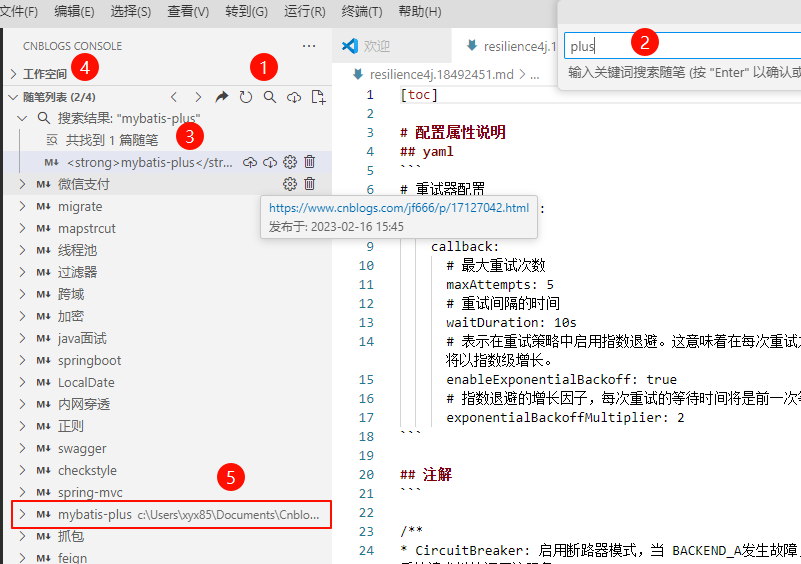The image size is (801, 564).
Task: Click resilience4j.18492451.md in breadcrumb
Action: coord(441,75)
